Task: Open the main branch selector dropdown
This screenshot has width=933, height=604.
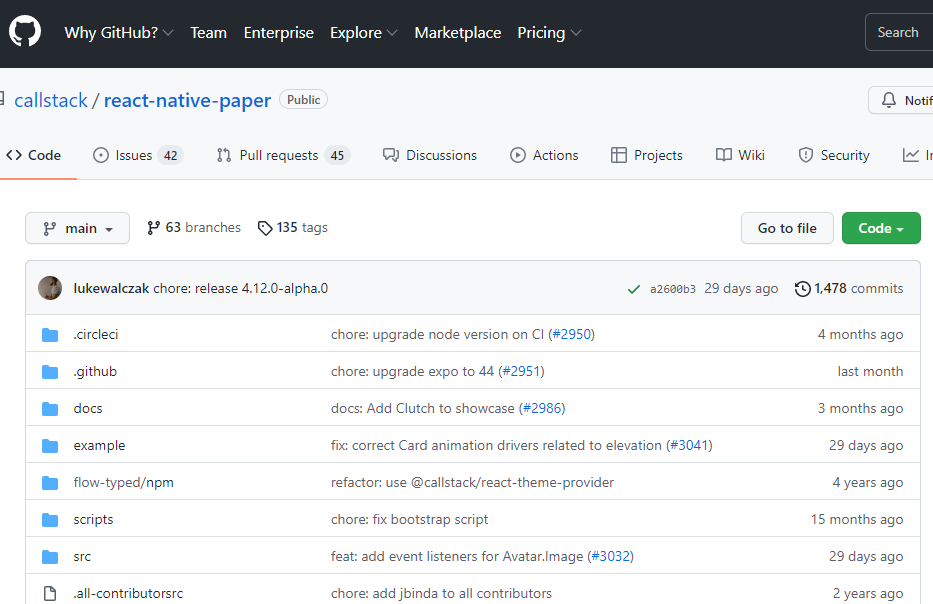Action: [77, 228]
